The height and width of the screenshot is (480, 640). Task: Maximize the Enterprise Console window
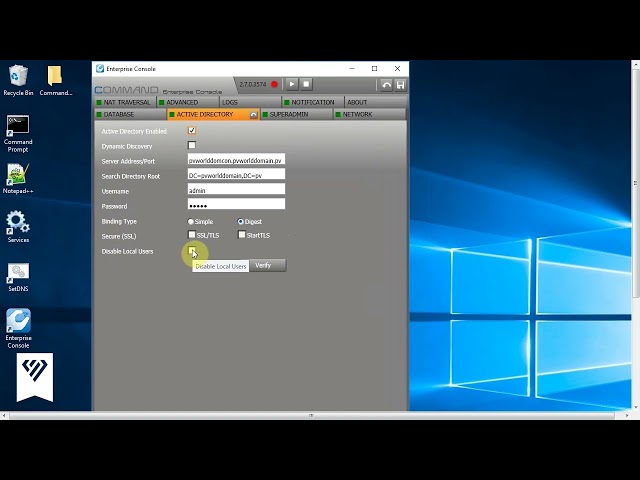pos(374,69)
